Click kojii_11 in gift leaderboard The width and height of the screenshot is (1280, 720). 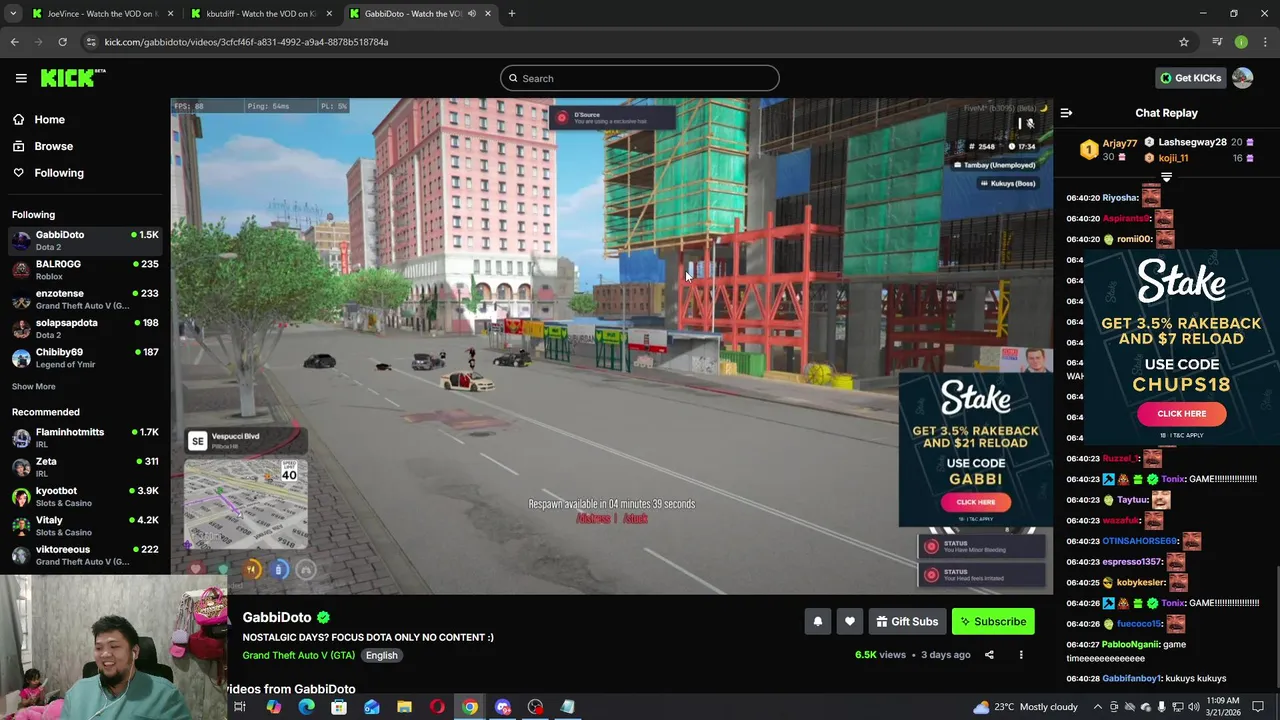(1173, 158)
